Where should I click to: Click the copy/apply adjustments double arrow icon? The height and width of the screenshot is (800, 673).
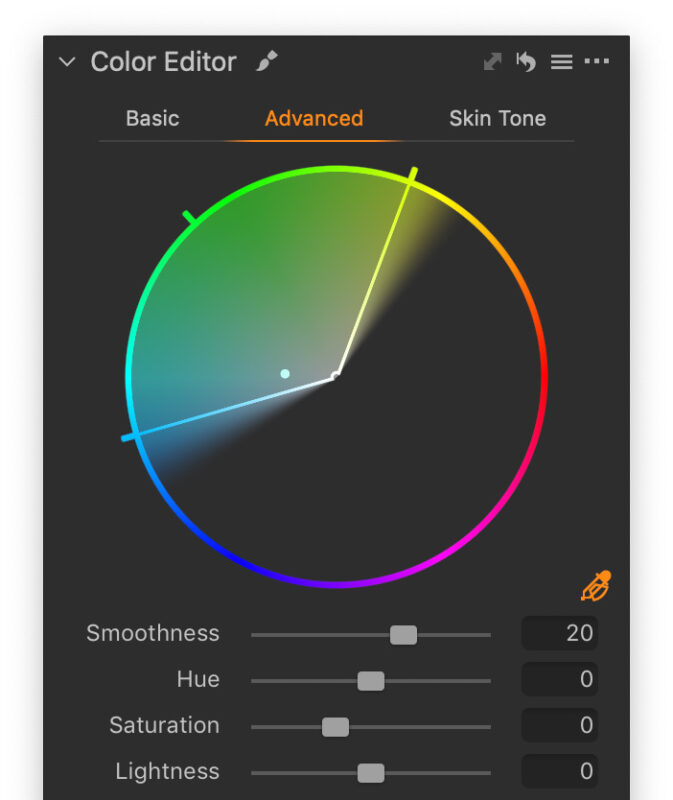coord(492,62)
